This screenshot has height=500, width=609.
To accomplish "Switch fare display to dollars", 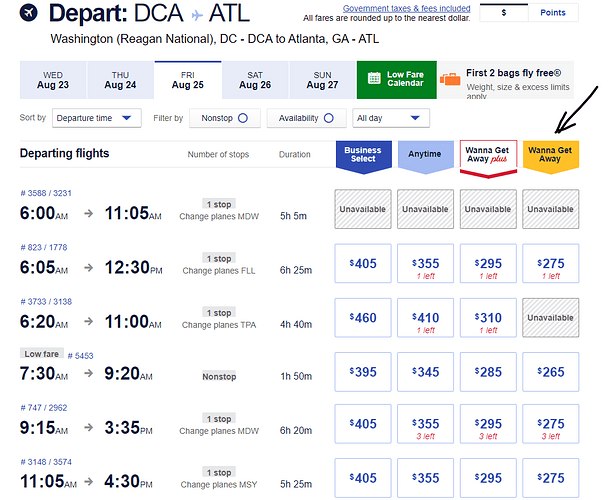I will click(x=503, y=13).
